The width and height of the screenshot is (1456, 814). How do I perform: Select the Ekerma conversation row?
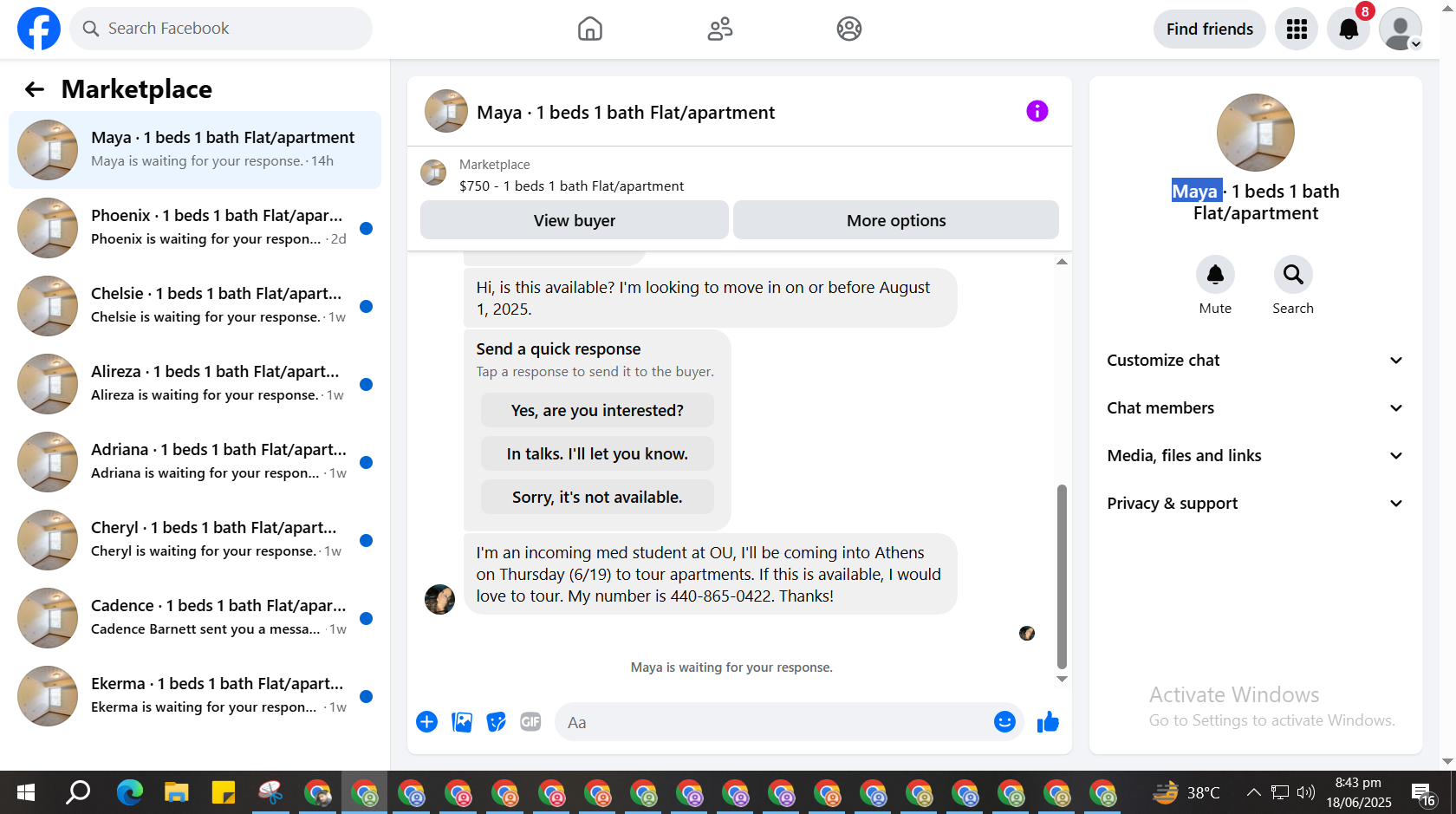click(195, 696)
